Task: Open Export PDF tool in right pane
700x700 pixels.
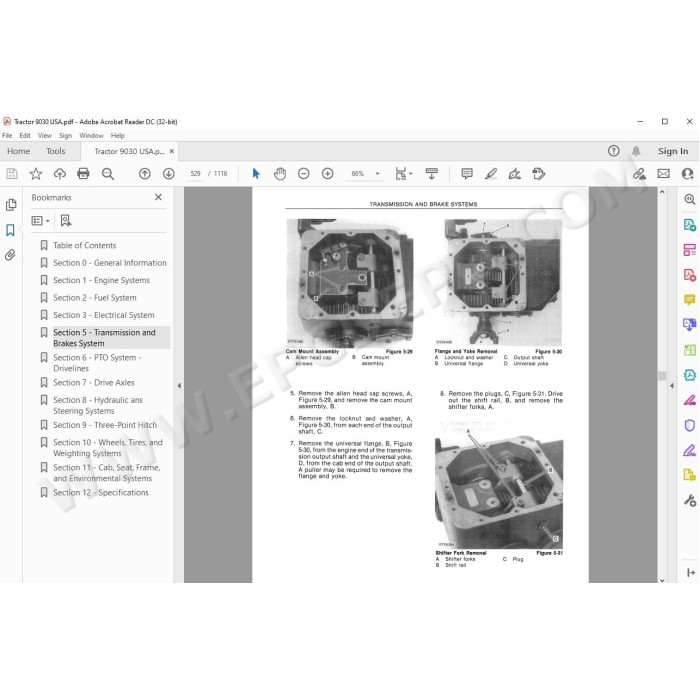Action: point(690,225)
